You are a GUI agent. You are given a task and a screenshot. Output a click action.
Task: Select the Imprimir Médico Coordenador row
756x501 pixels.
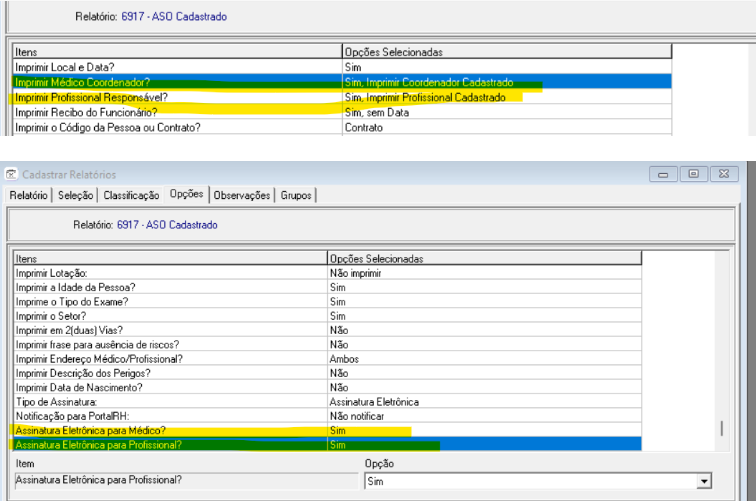point(177,82)
